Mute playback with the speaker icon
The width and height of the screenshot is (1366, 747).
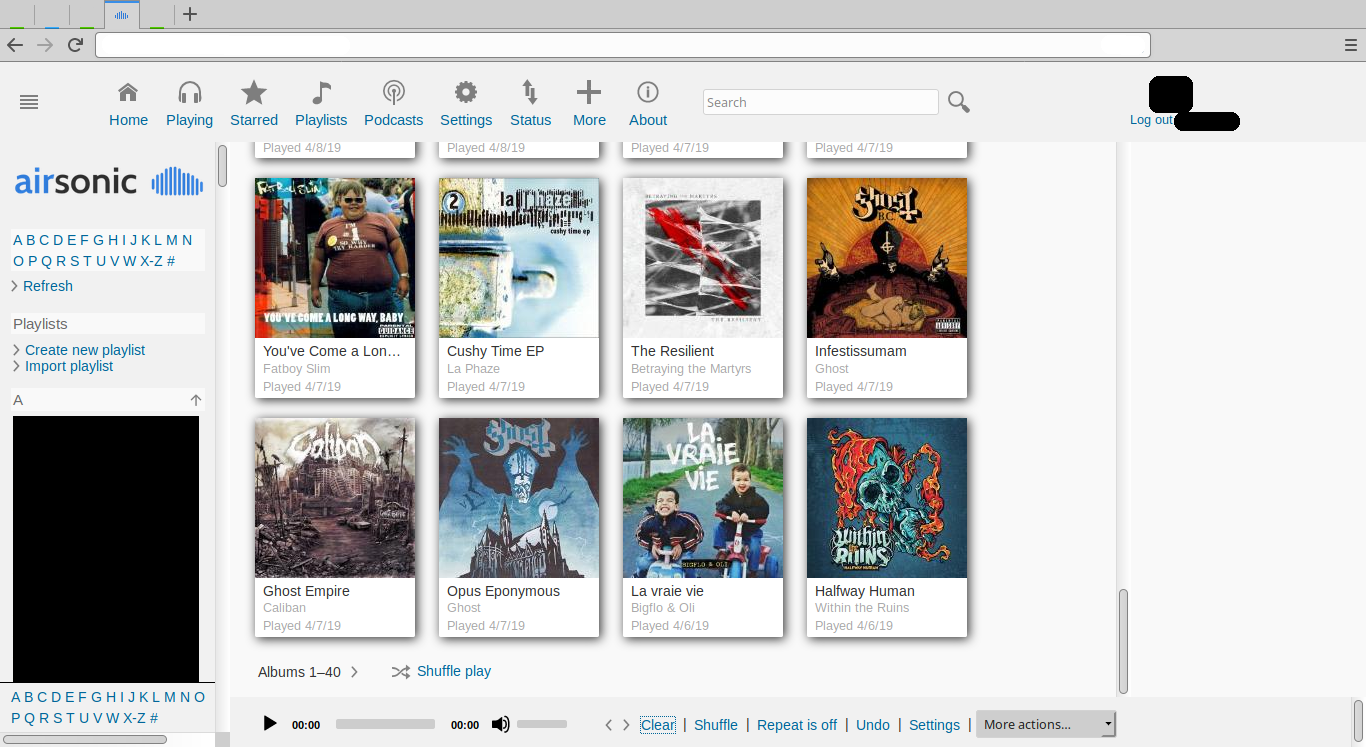click(x=500, y=724)
